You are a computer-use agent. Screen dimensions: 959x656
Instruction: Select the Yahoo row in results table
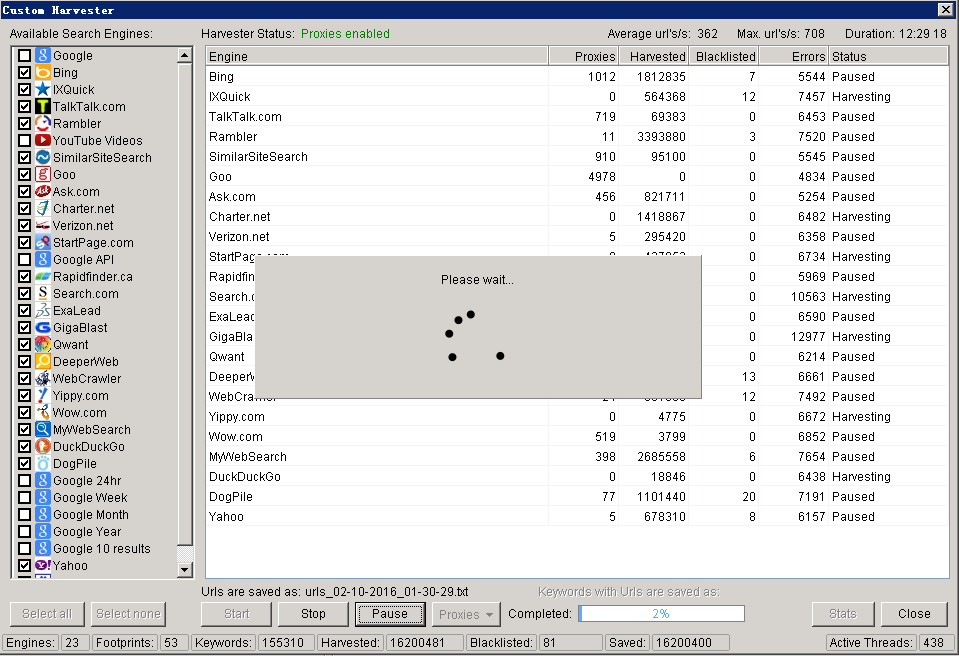[x=577, y=517]
